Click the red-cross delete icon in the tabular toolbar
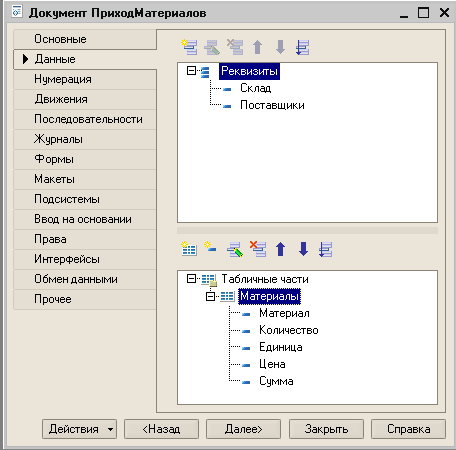Screen dimensions: 456x450 [x=258, y=249]
